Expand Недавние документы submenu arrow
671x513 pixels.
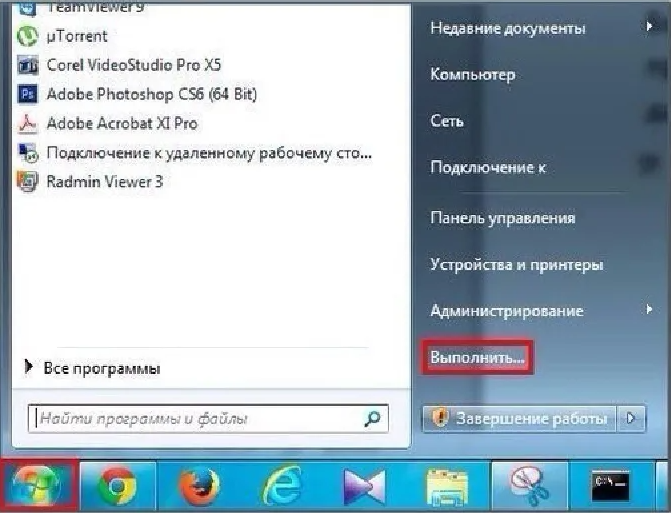(649, 27)
